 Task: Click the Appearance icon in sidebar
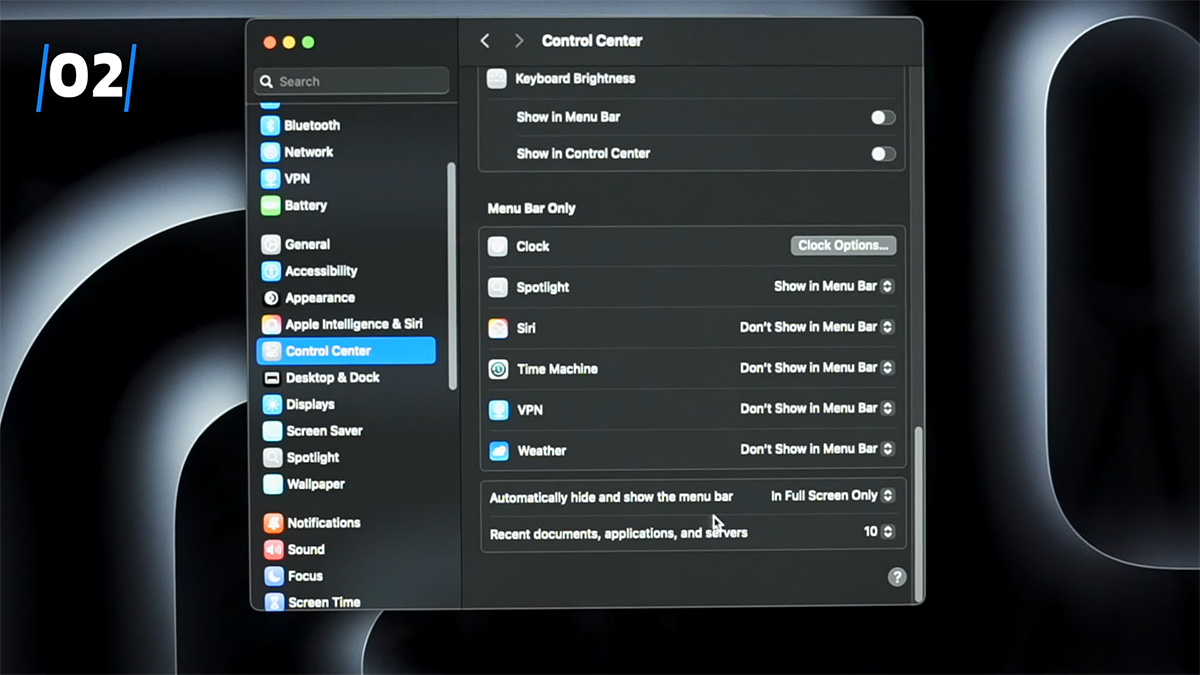pos(271,298)
